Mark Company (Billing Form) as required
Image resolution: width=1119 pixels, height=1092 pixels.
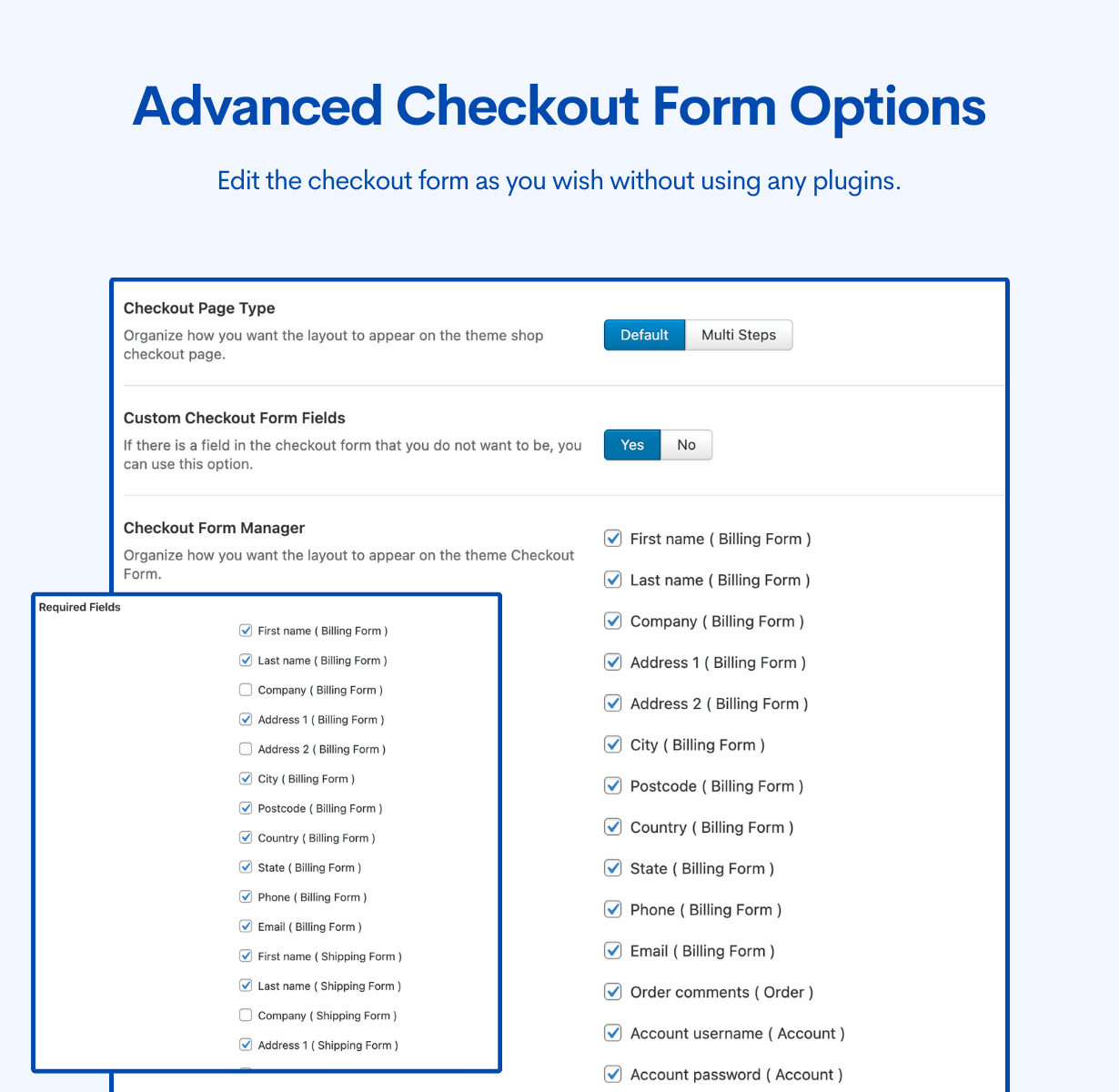coord(246,690)
